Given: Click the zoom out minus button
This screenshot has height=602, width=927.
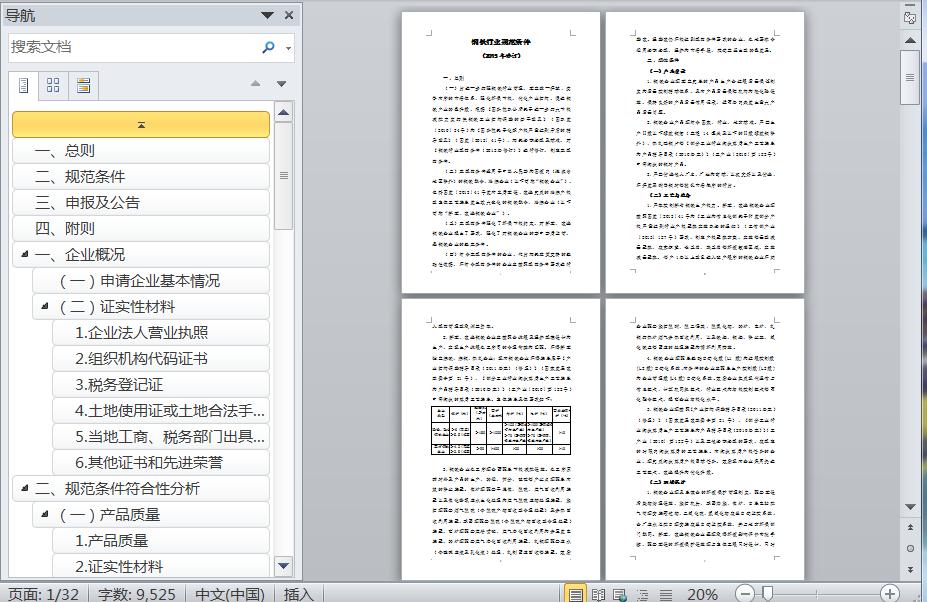Looking at the screenshot, I should click(744, 594).
